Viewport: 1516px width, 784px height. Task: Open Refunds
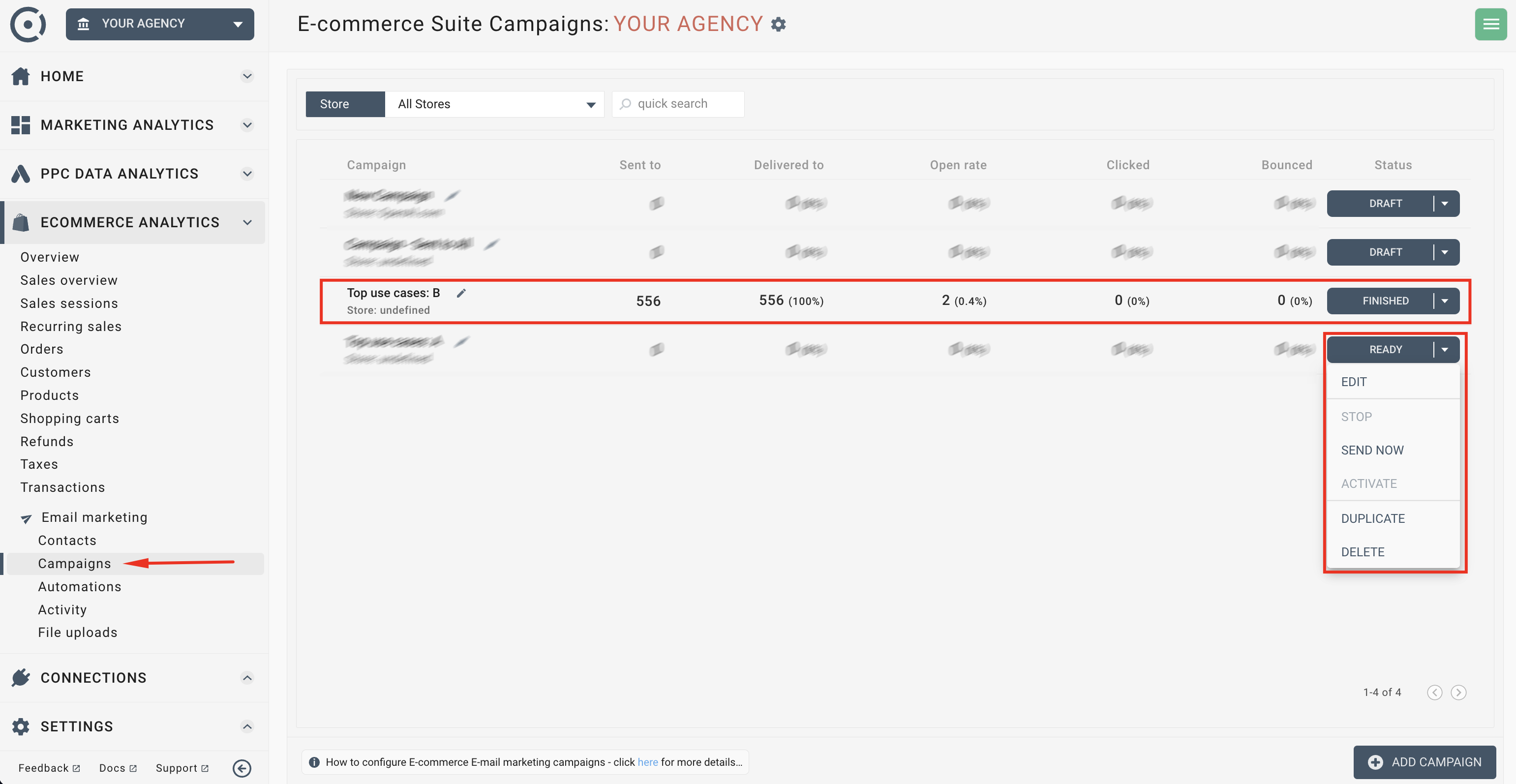[x=47, y=442]
